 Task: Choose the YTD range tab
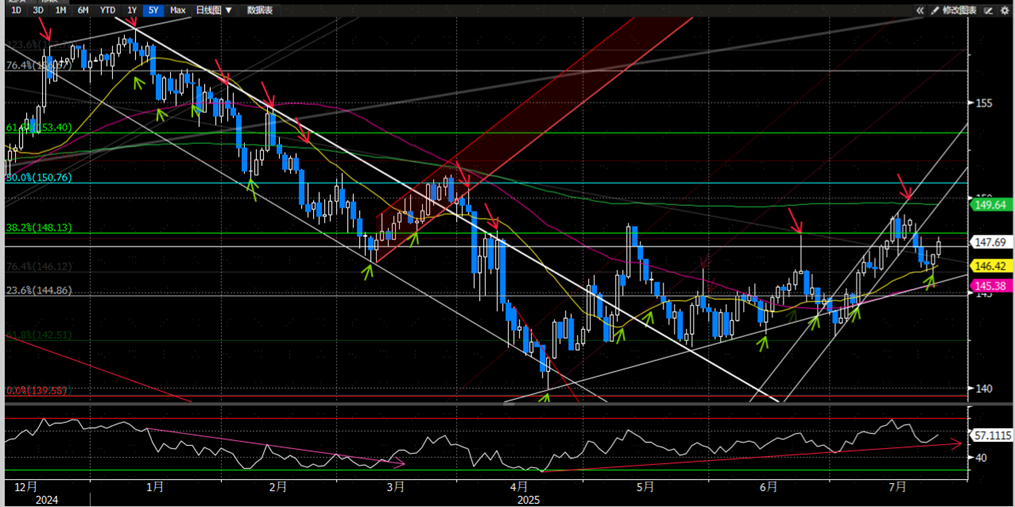pos(107,10)
